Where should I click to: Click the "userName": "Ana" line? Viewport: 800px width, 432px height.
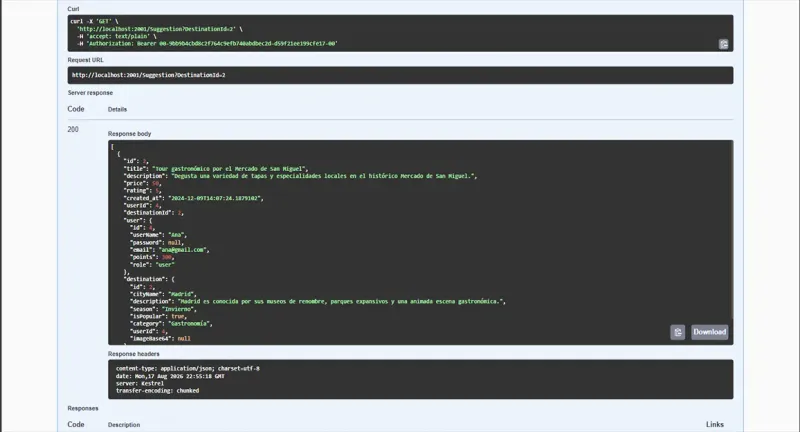[159, 235]
